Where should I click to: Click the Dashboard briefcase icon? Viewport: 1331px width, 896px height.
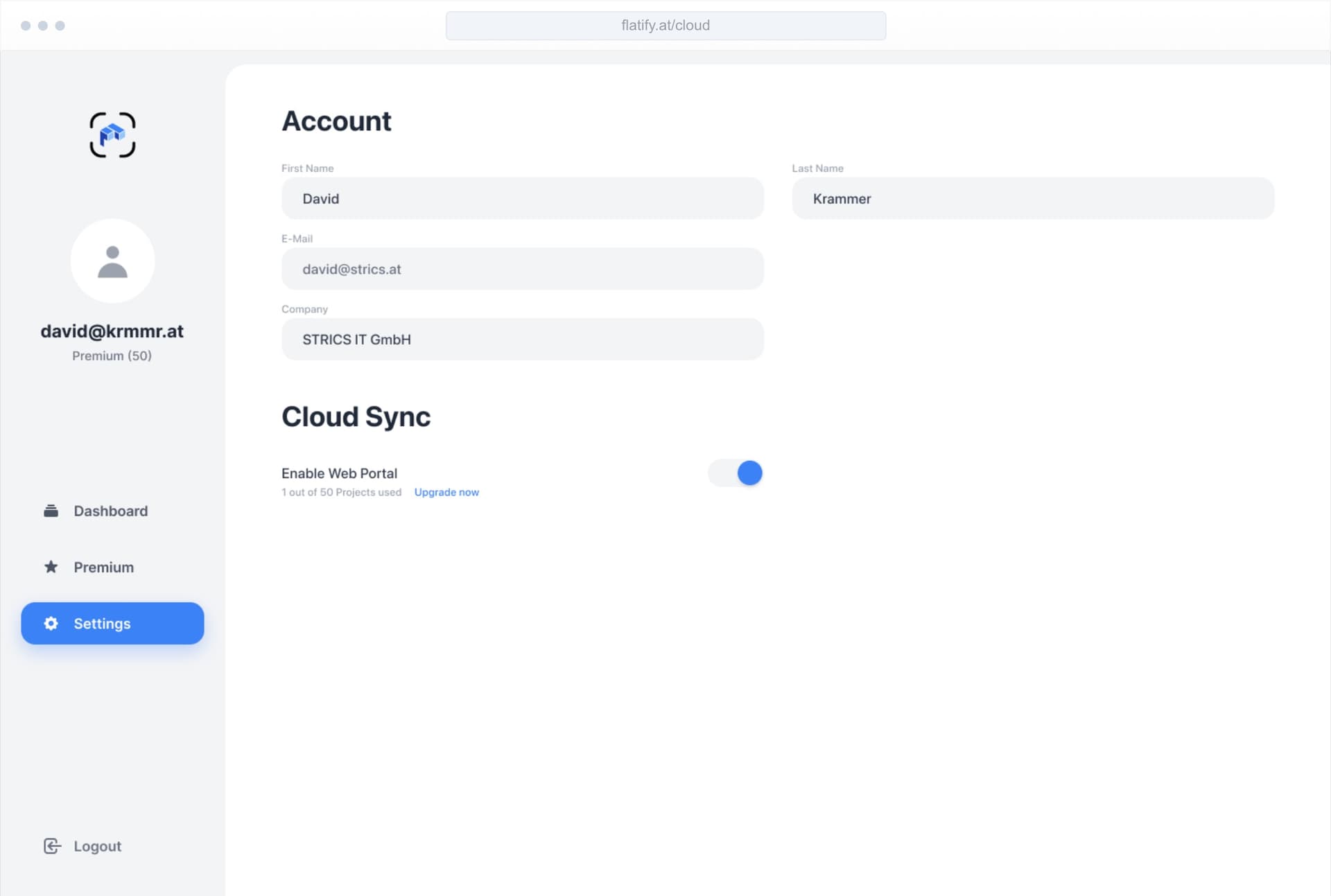tap(51, 511)
